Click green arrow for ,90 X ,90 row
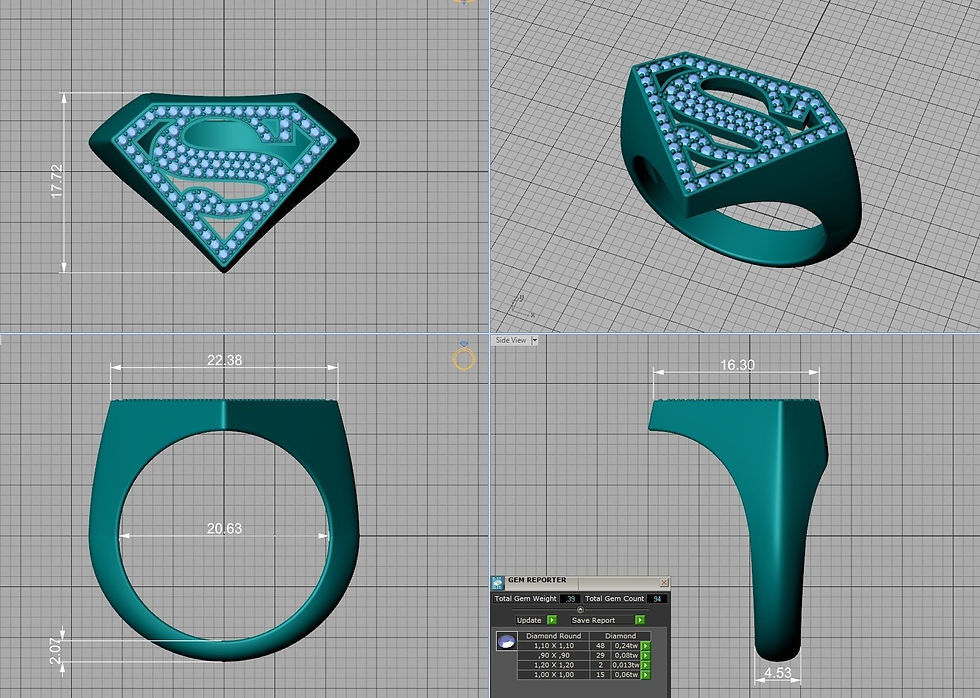The width and height of the screenshot is (980, 698). pyautogui.click(x=645, y=656)
